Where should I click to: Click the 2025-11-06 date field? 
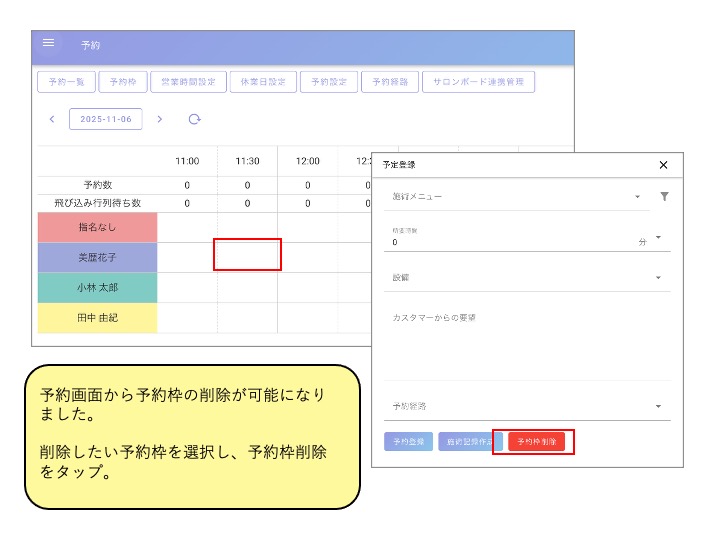pos(105,119)
